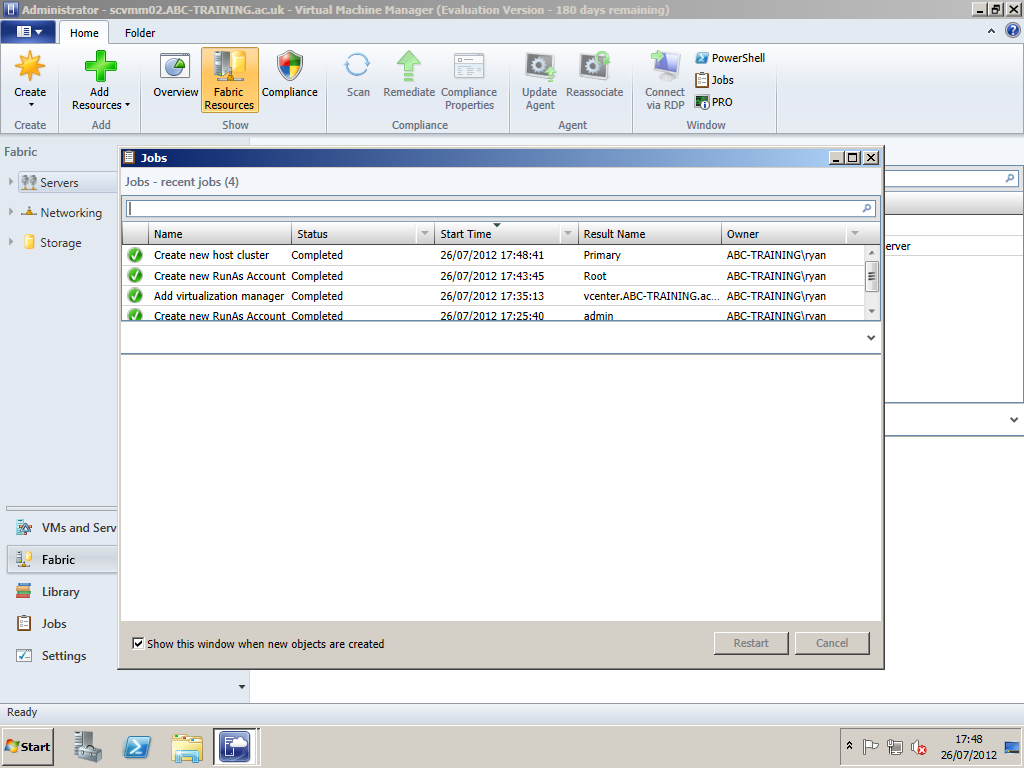
Task: Click the Restart button
Action: pyautogui.click(x=751, y=643)
